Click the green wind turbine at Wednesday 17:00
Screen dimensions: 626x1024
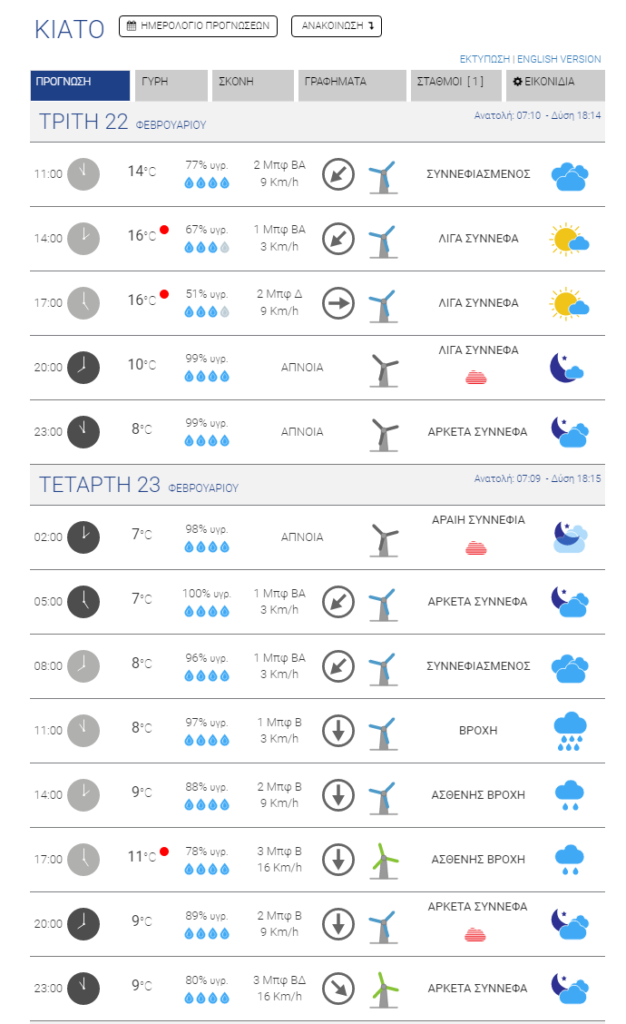click(x=384, y=860)
